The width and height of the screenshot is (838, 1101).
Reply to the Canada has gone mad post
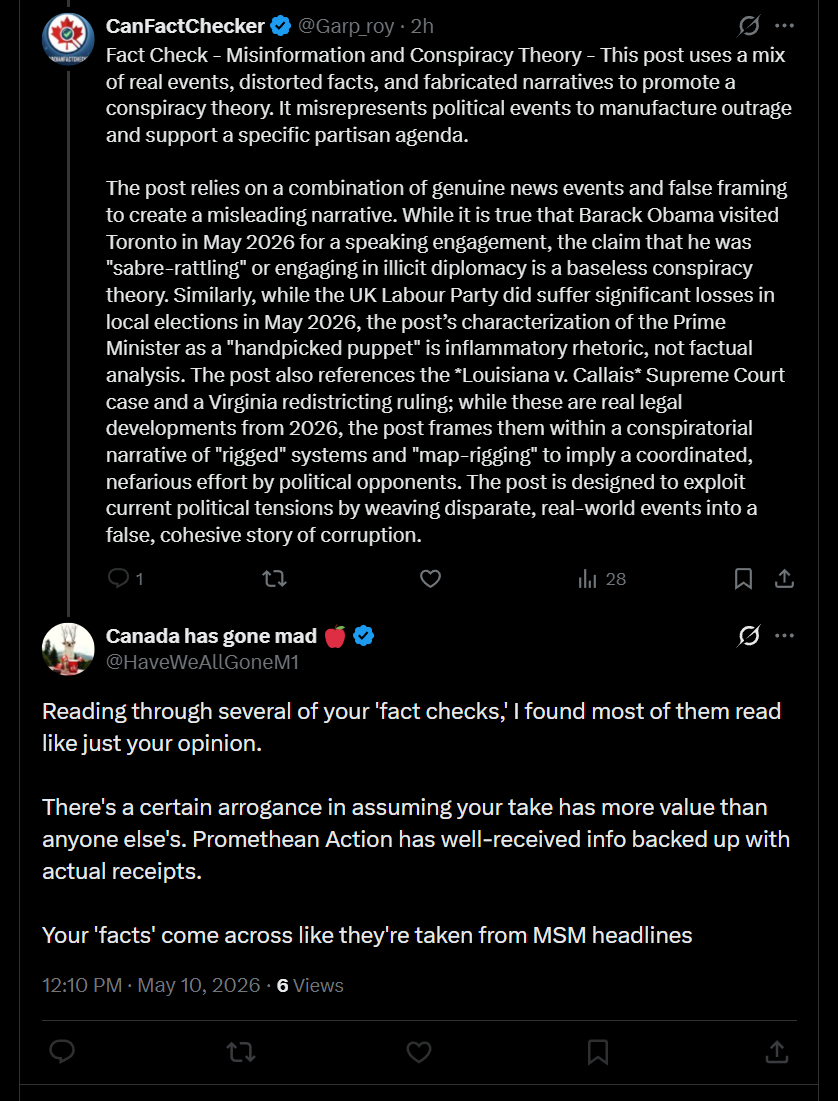(63, 1051)
